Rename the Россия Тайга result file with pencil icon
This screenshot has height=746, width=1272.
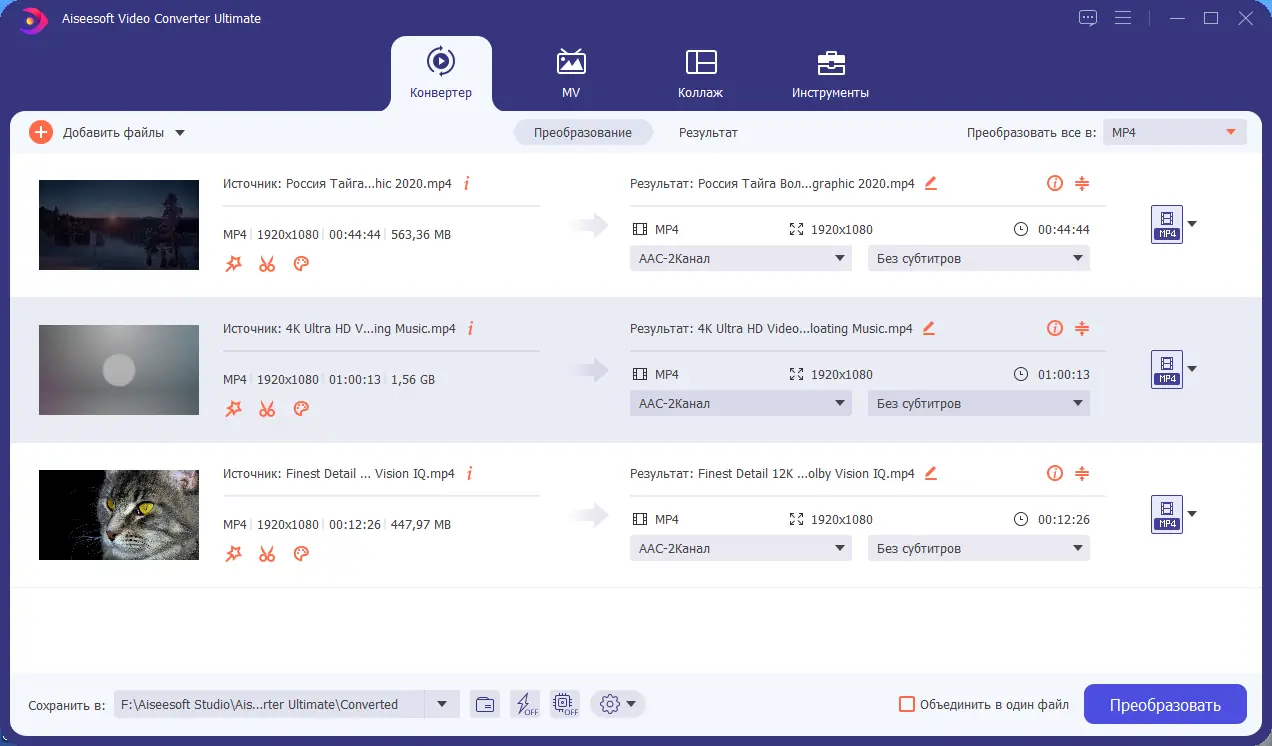(x=931, y=183)
